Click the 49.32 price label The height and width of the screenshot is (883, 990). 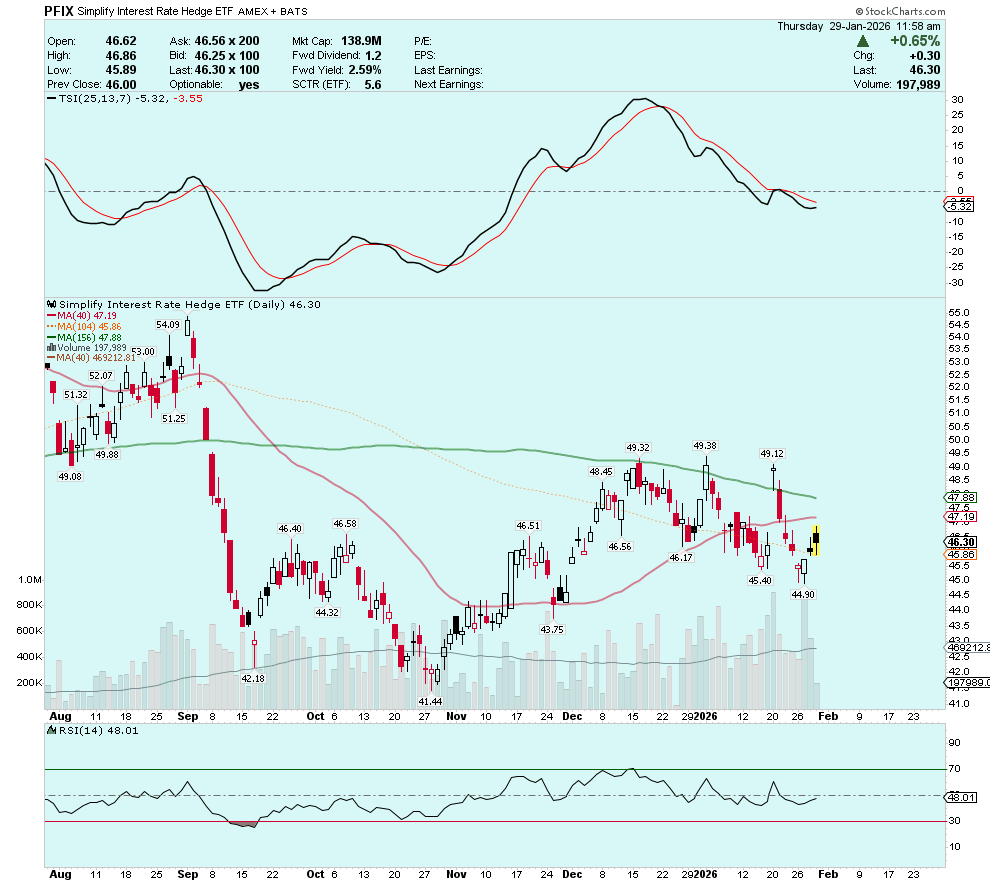click(x=638, y=447)
